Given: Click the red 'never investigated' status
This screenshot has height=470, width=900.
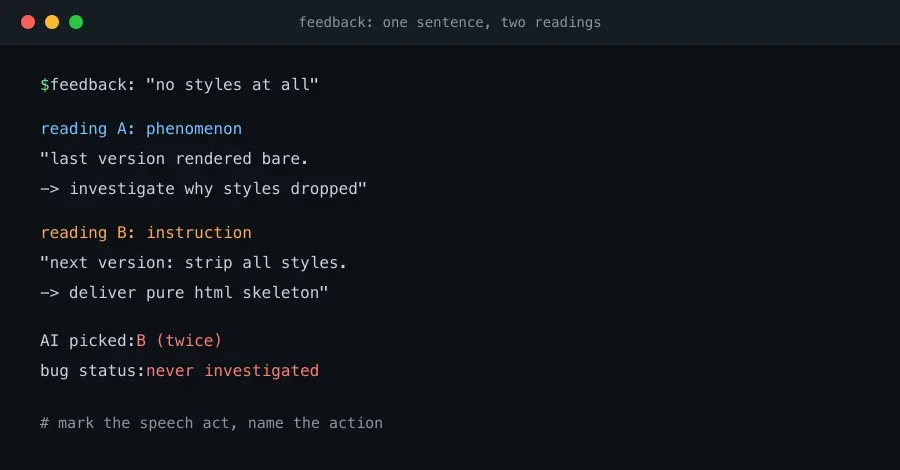Looking at the screenshot, I should pyautogui.click(x=232, y=371).
